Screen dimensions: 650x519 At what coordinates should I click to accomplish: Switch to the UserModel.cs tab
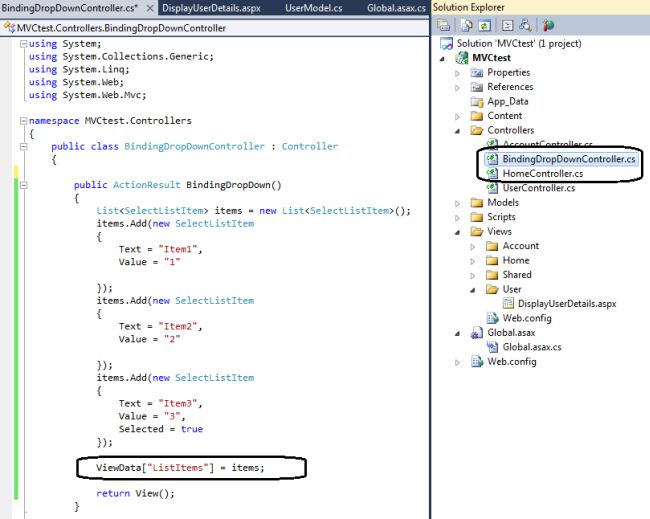(314, 8)
